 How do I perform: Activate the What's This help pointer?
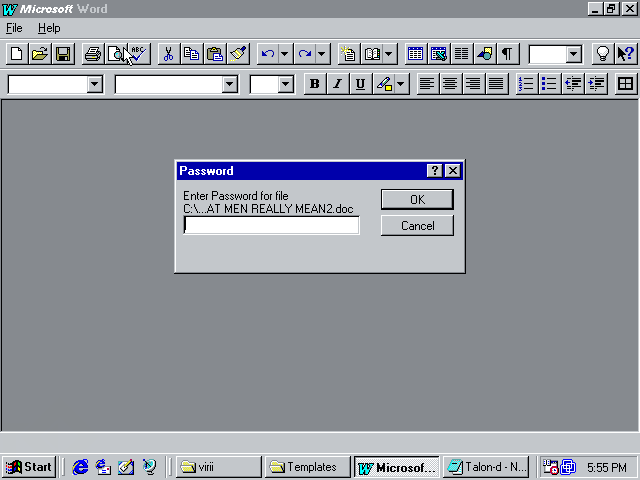(x=626, y=53)
